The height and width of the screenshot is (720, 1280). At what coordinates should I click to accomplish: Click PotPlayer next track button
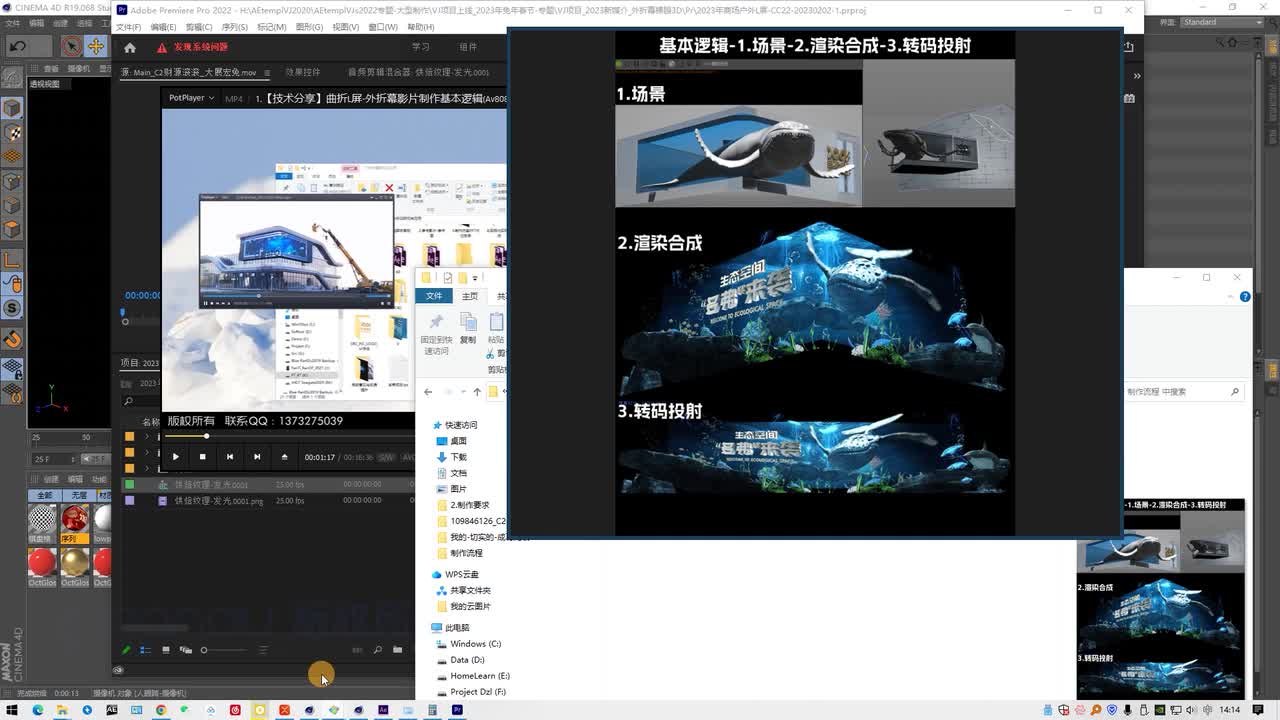click(x=257, y=457)
